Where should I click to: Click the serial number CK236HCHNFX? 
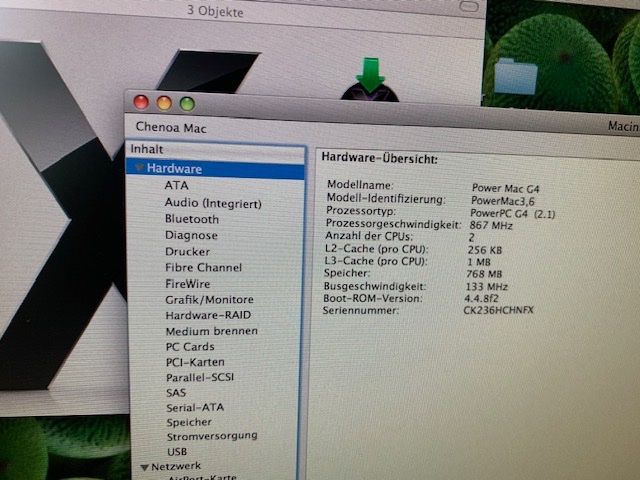(498, 310)
